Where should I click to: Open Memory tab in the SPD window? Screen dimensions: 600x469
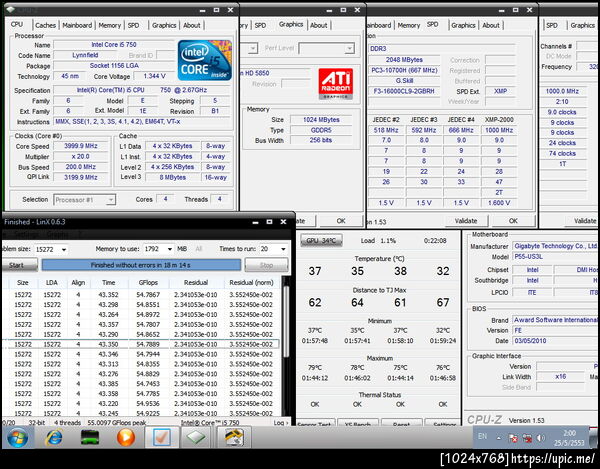[408, 25]
